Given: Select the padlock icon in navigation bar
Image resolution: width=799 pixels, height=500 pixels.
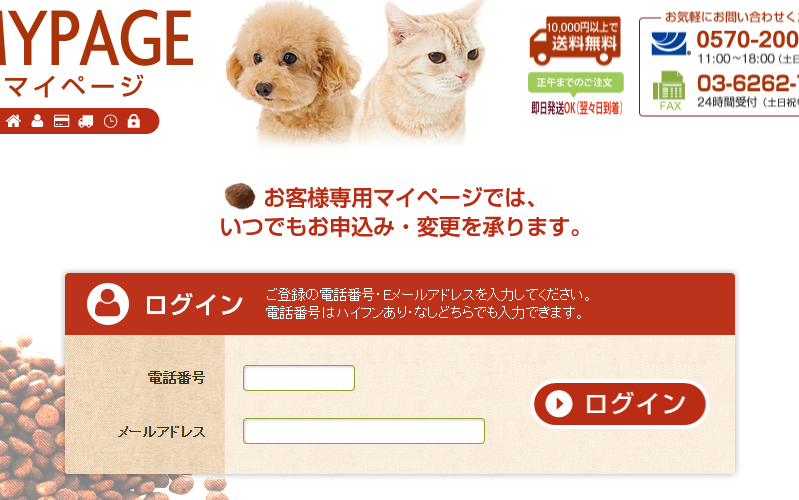Looking at the screenshot, I should click(x=134, y=121).
